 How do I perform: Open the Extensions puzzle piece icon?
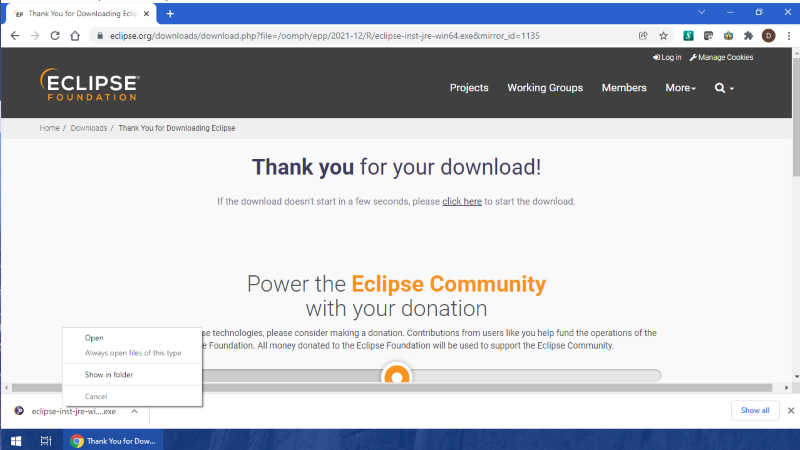coord(748,36)
